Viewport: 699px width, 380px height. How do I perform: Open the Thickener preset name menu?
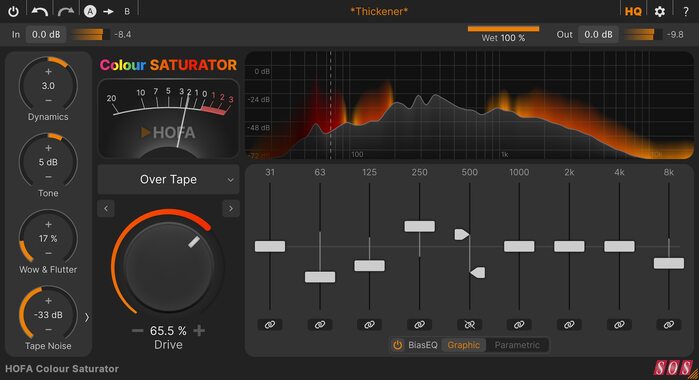tap(378, 12)
